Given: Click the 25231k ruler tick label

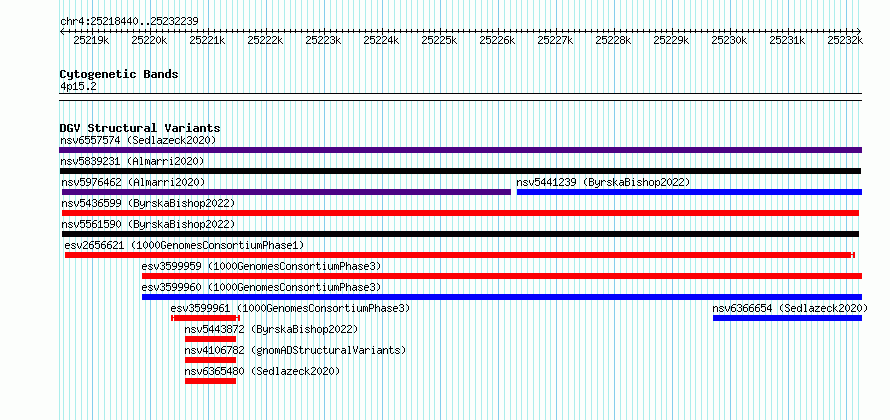Looking at the screenshot, I should coord(787,40).
